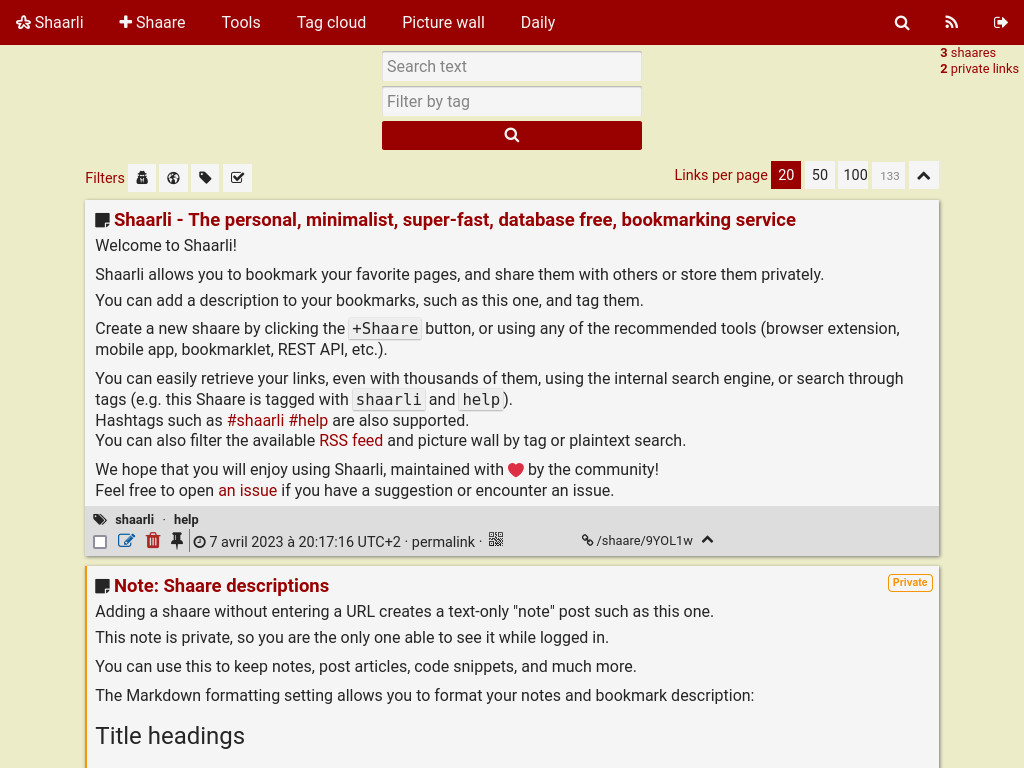
Task: Open the Picture wall page
Action: tap(443, 23)
